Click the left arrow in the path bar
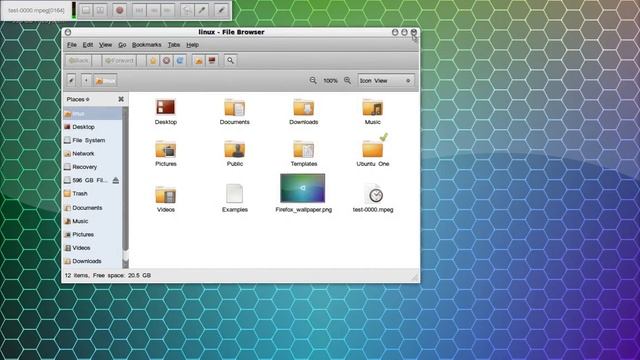Viewport: 640px width, 360px height. click(x=86, y=80)
